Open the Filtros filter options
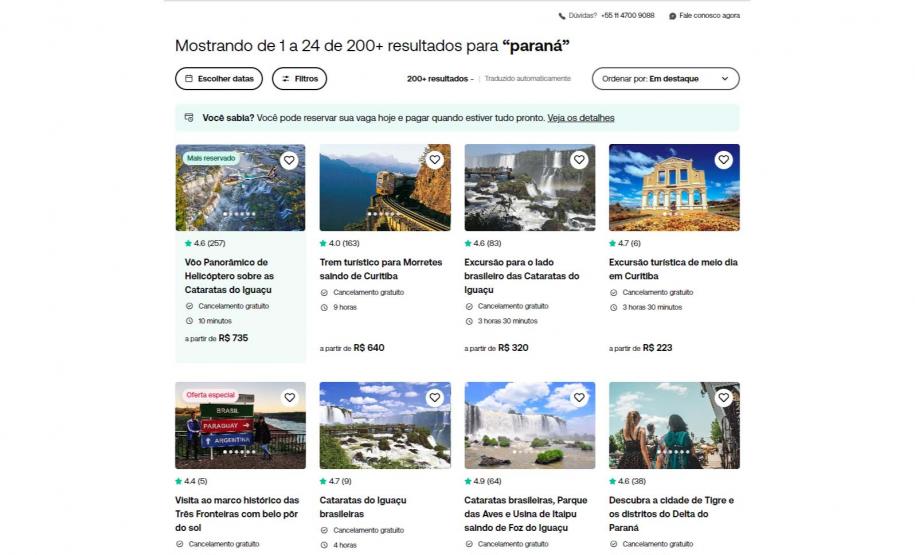 click(299, 78)
